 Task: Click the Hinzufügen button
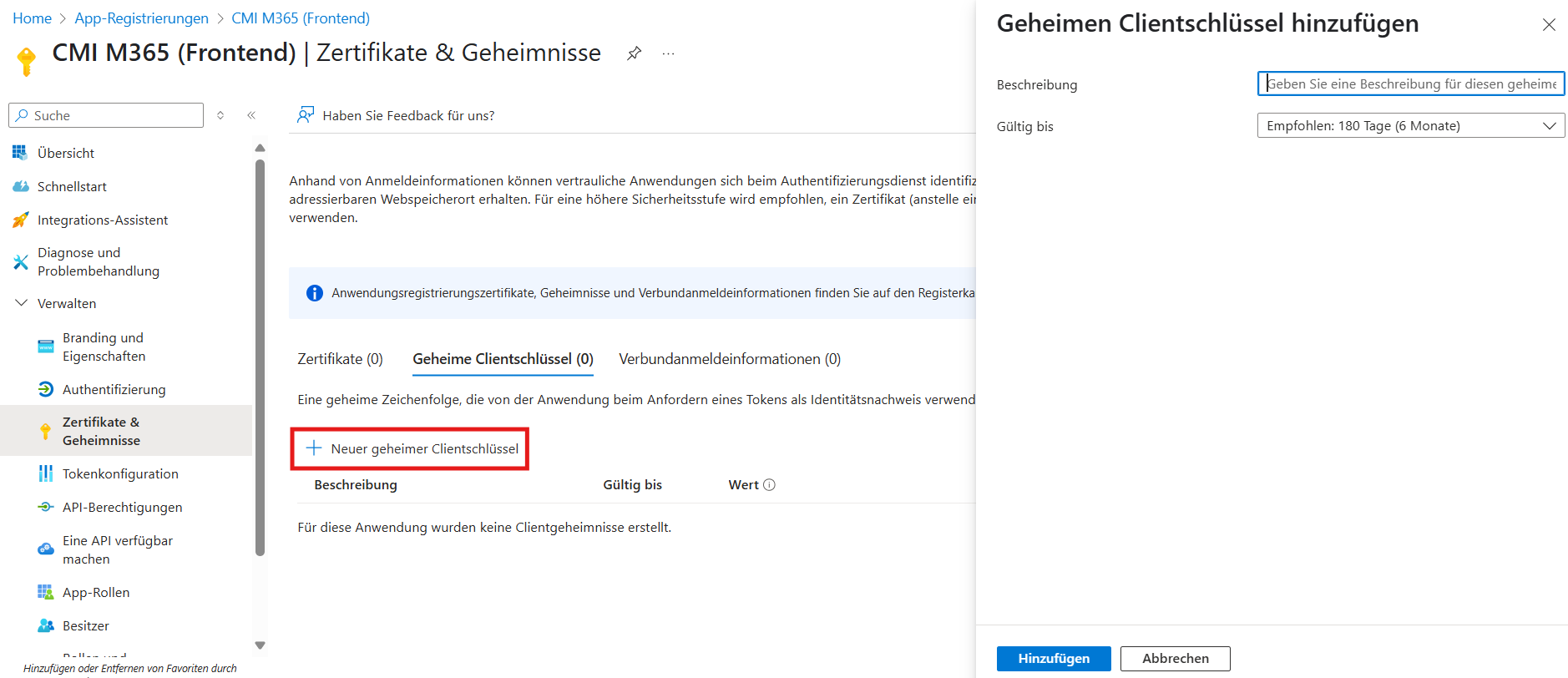coord(1054,658)
